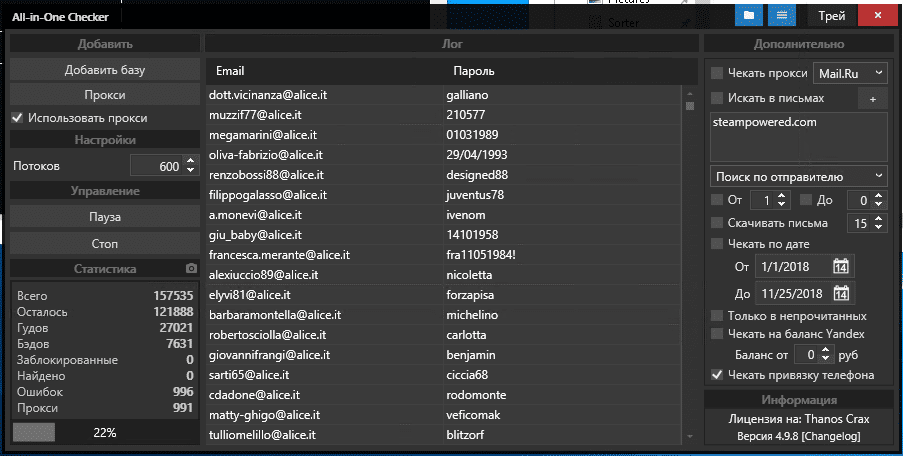Decrease the До value stepper
903x456 pixels.
tap(878, 204)
